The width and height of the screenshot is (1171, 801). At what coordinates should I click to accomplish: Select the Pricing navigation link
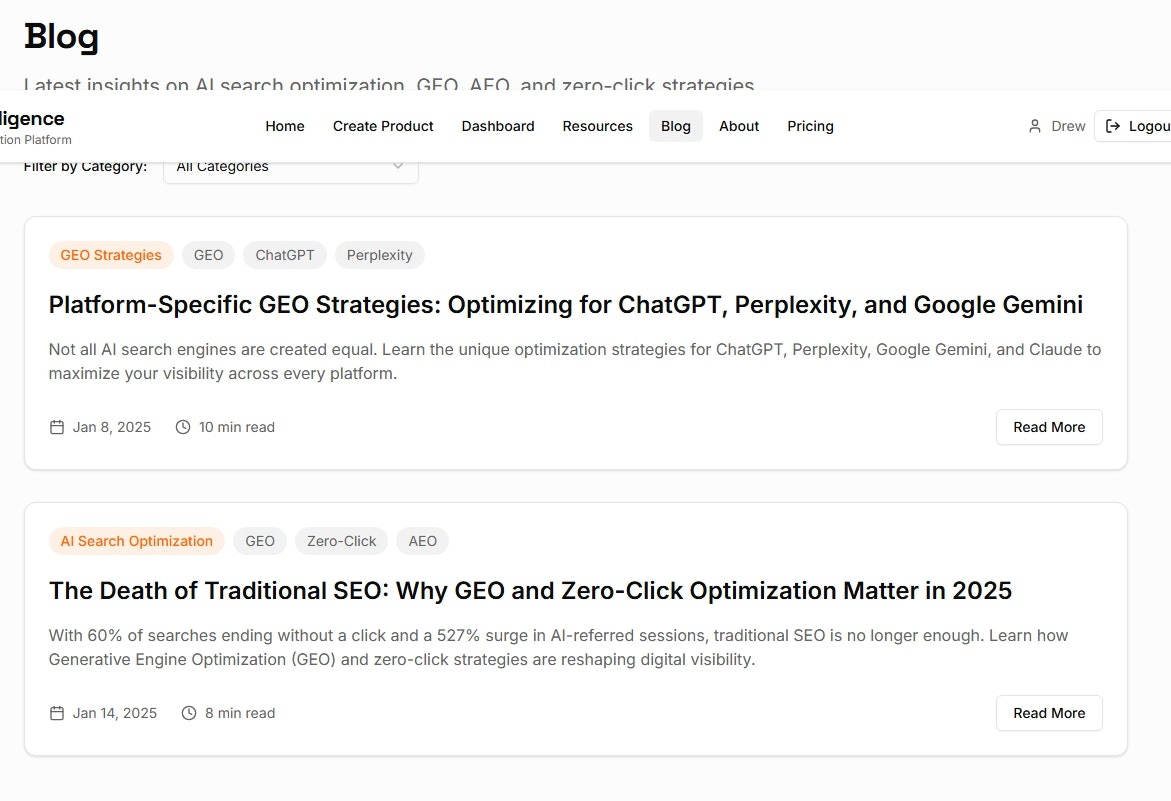[810, 126]
